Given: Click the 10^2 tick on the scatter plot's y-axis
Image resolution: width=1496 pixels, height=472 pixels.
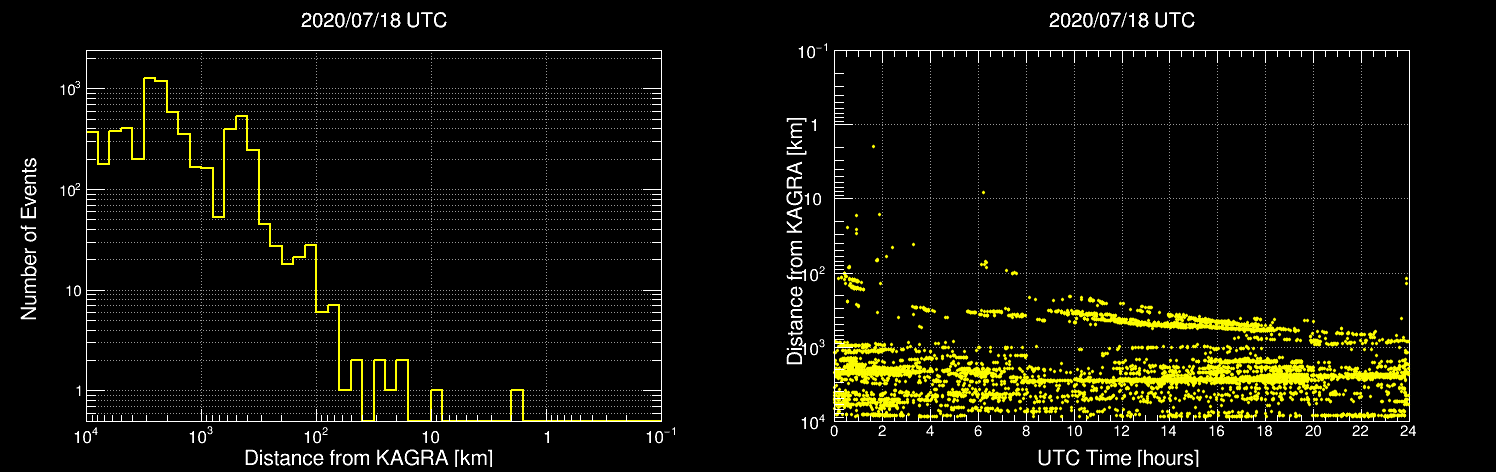Looking at the screenshot, I should coord(816,271).
